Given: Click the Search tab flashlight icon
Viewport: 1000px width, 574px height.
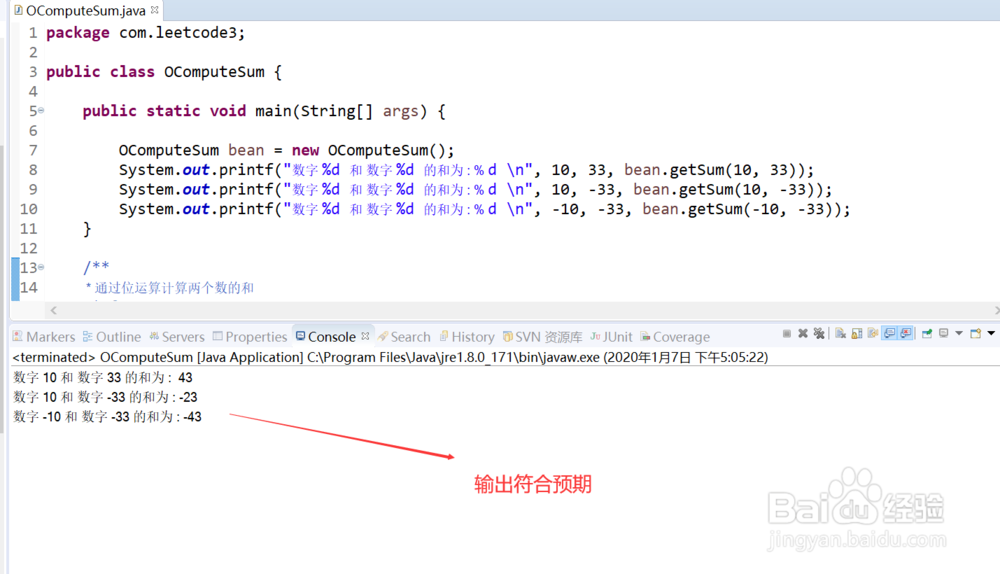Looking at the screenshot, I should [383, 336].
